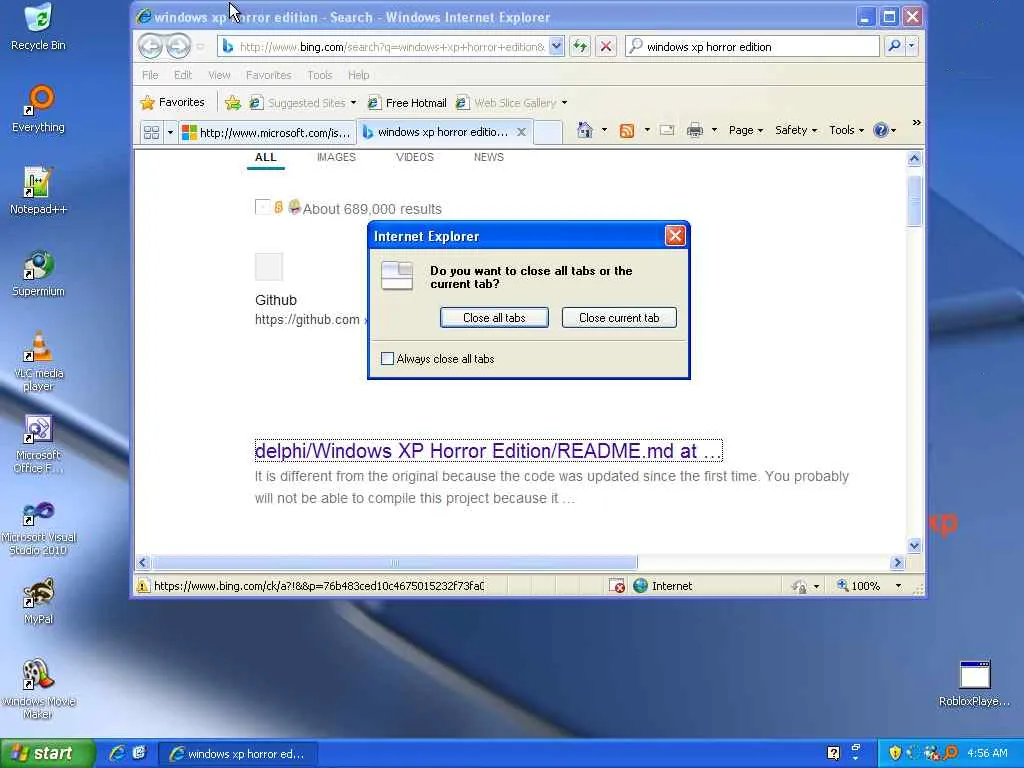This screenshot has height=768, width=1024.
Task: Click the pop-up blocked status bar icon
Action: (617, 586)
